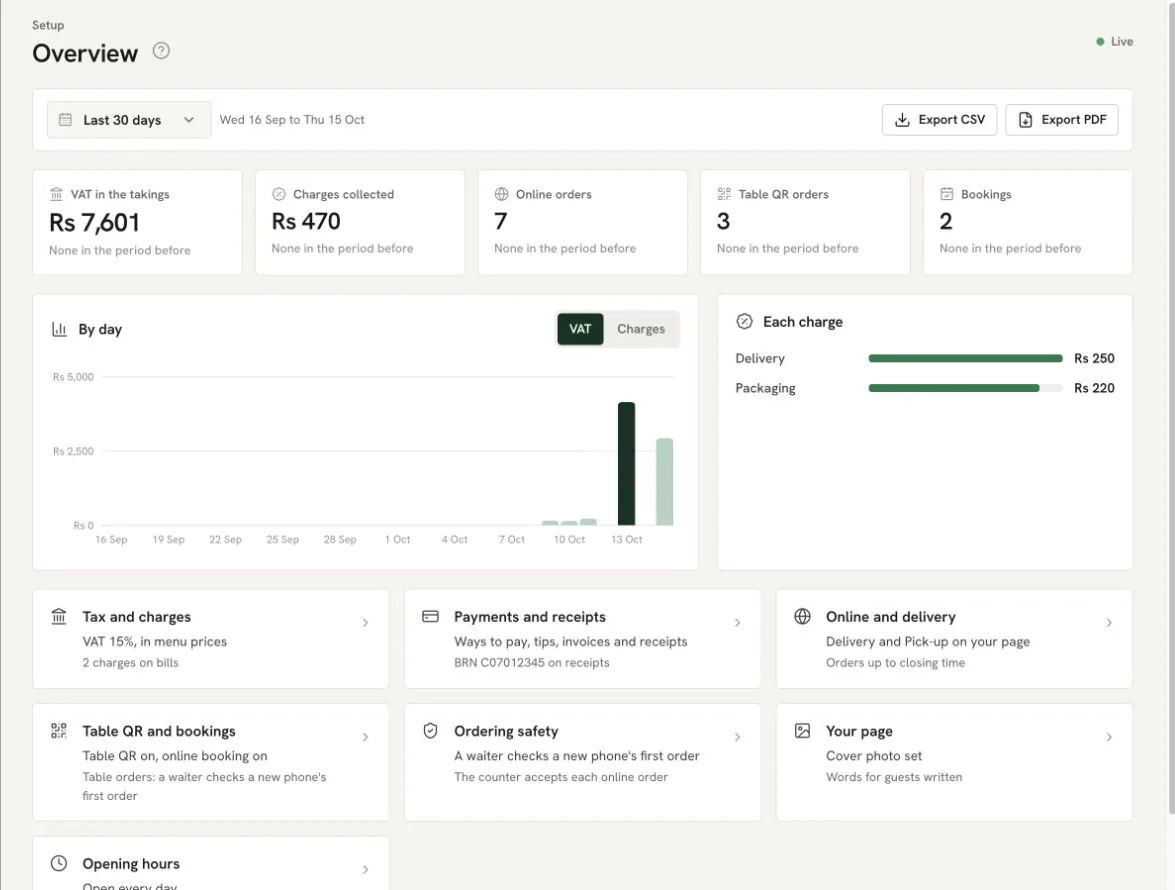Click the calendar icon in the date range selector

[x=65, y=120]
